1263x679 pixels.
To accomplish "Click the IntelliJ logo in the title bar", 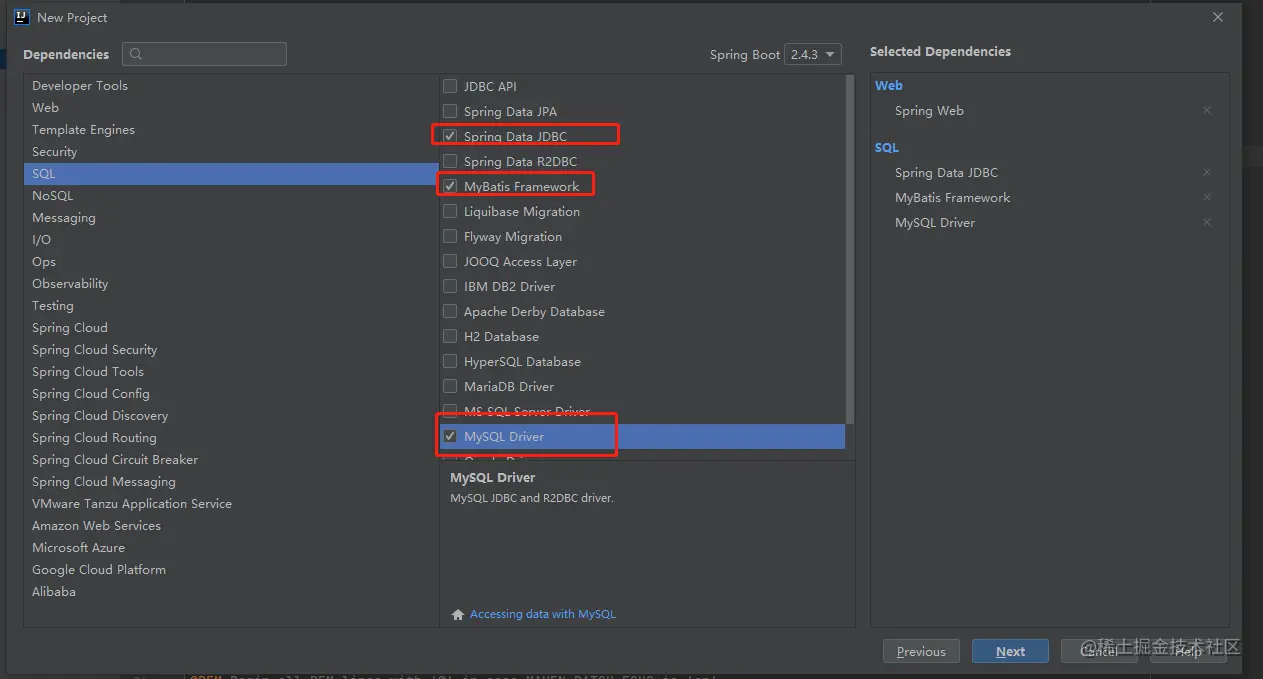I will coord(21,17).
